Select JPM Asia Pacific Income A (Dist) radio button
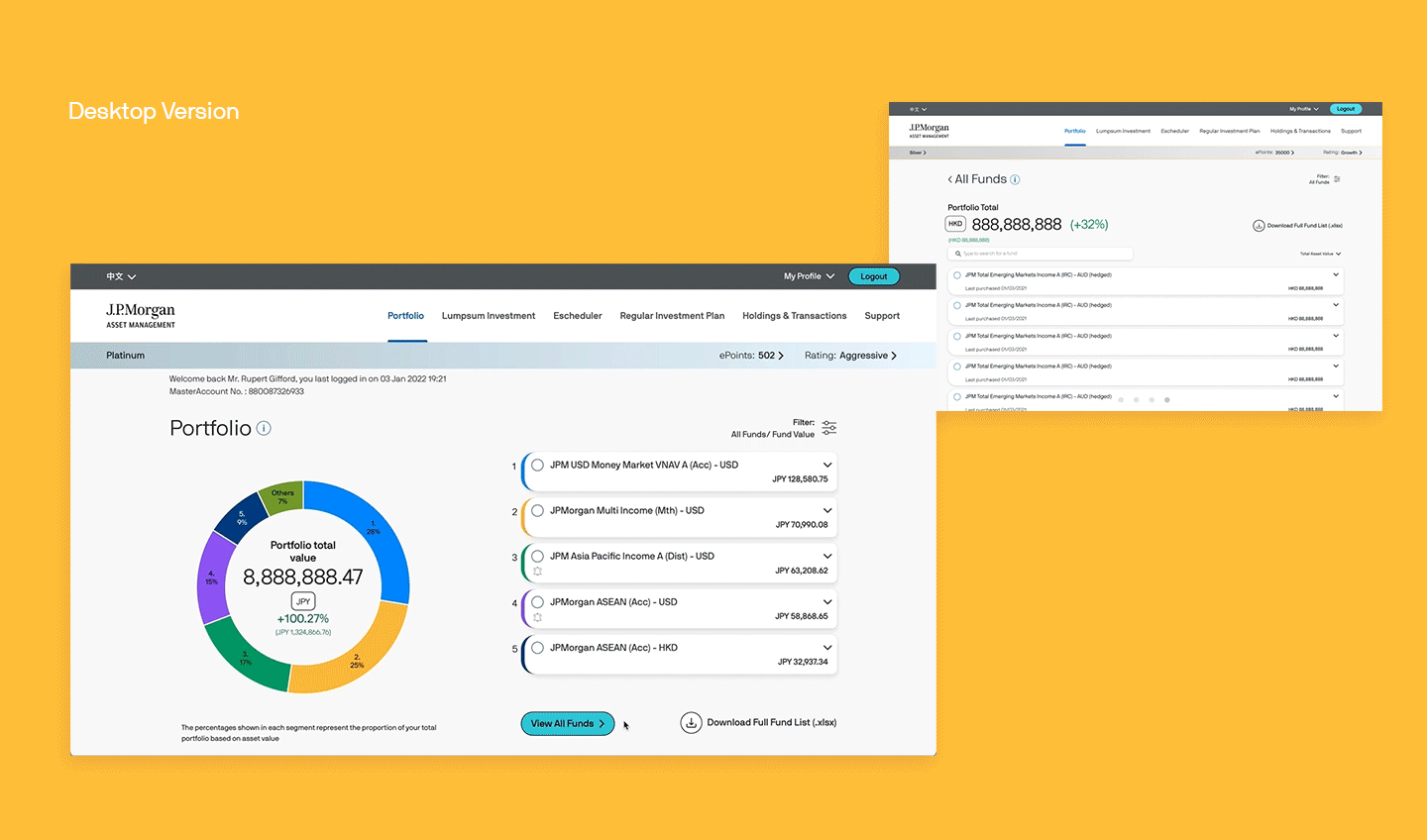 tap(537, 556)
